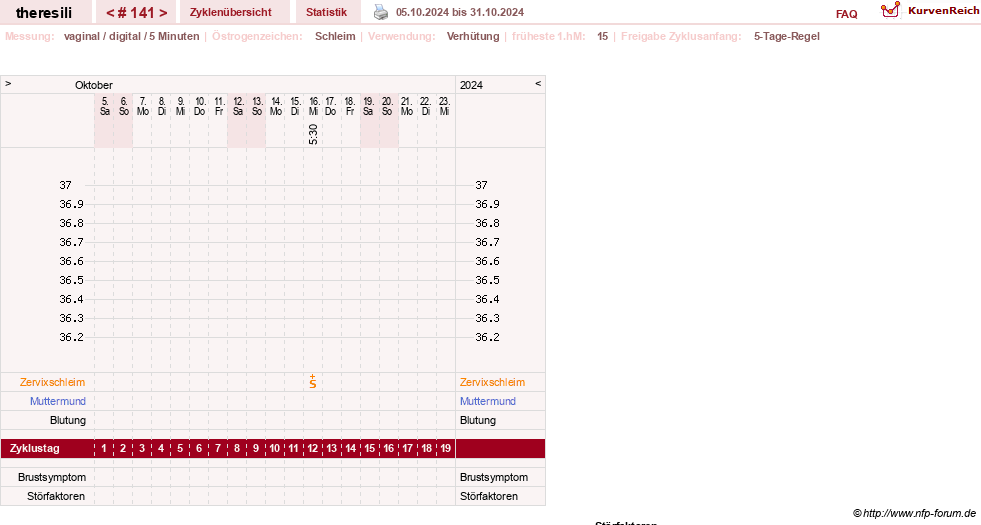This screenshot has height=525, width=981.
Task: Select date column '12. Sa'
Action: click(x=238, y=106)
